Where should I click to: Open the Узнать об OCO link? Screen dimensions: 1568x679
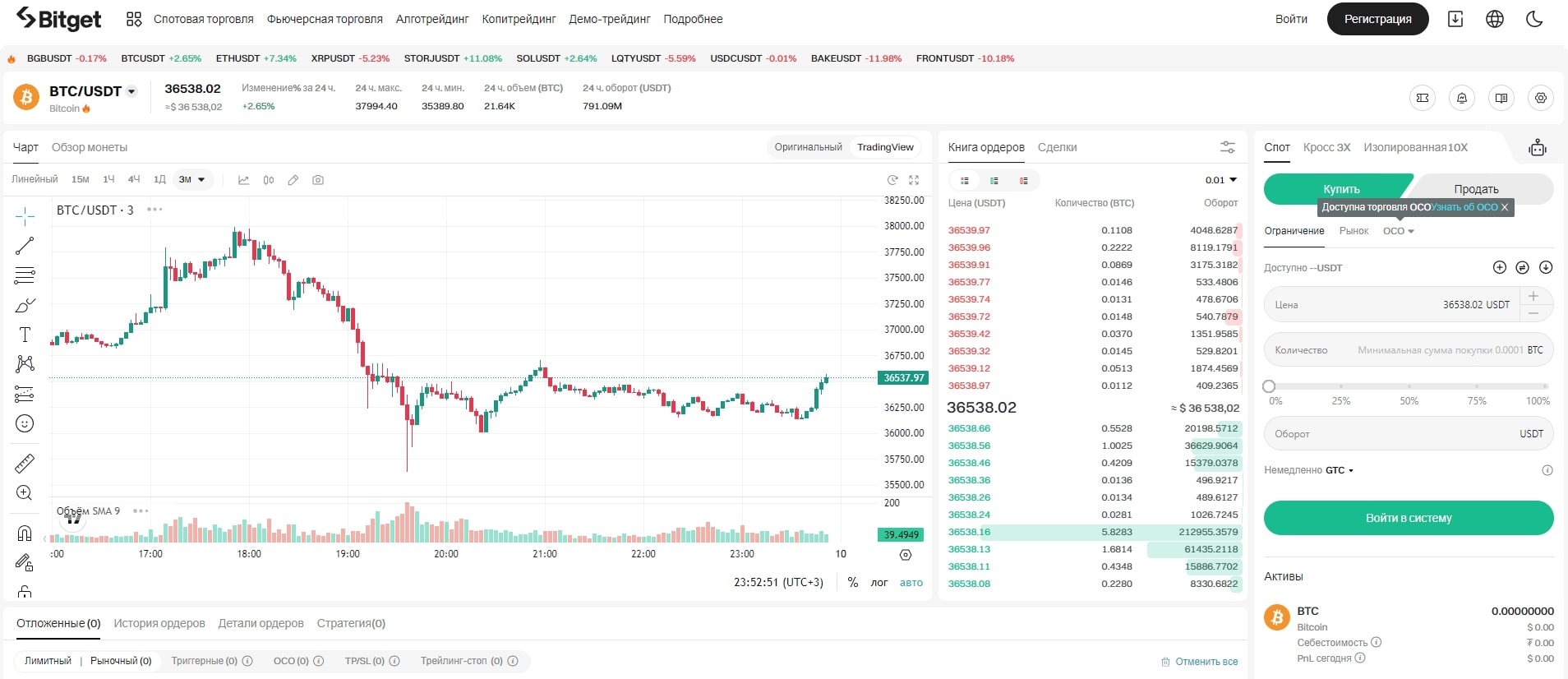pyautogui.click(x=1464, y=207)
